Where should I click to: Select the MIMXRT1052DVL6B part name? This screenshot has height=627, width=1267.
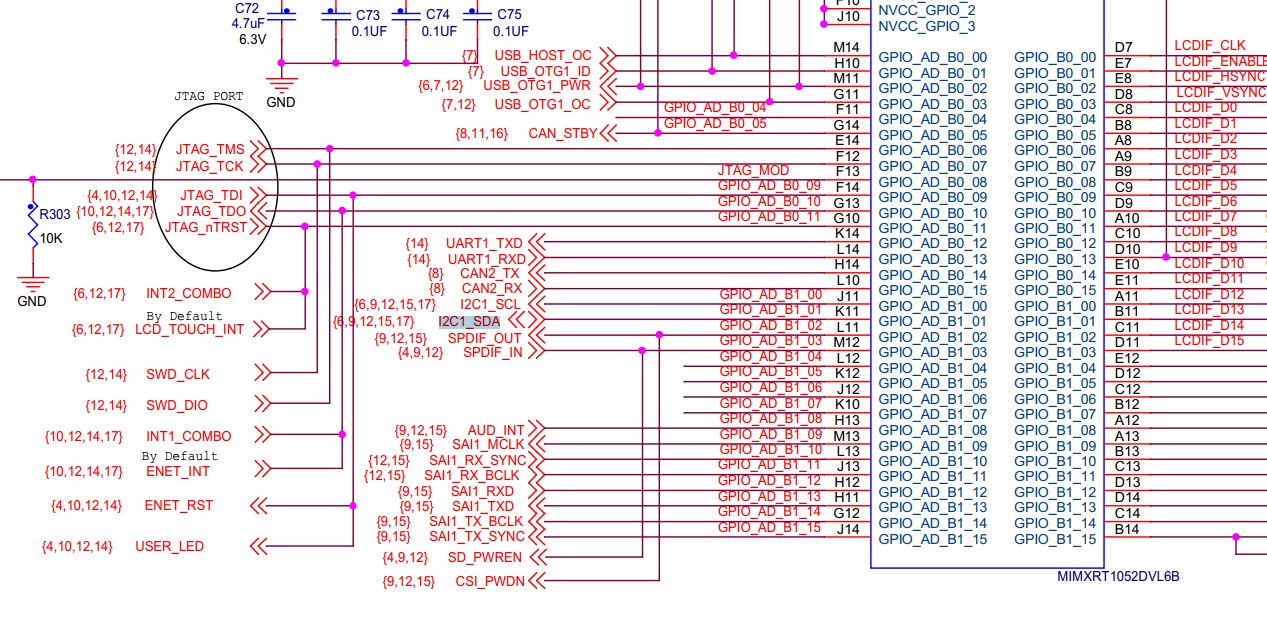(x=1118, y=577)
